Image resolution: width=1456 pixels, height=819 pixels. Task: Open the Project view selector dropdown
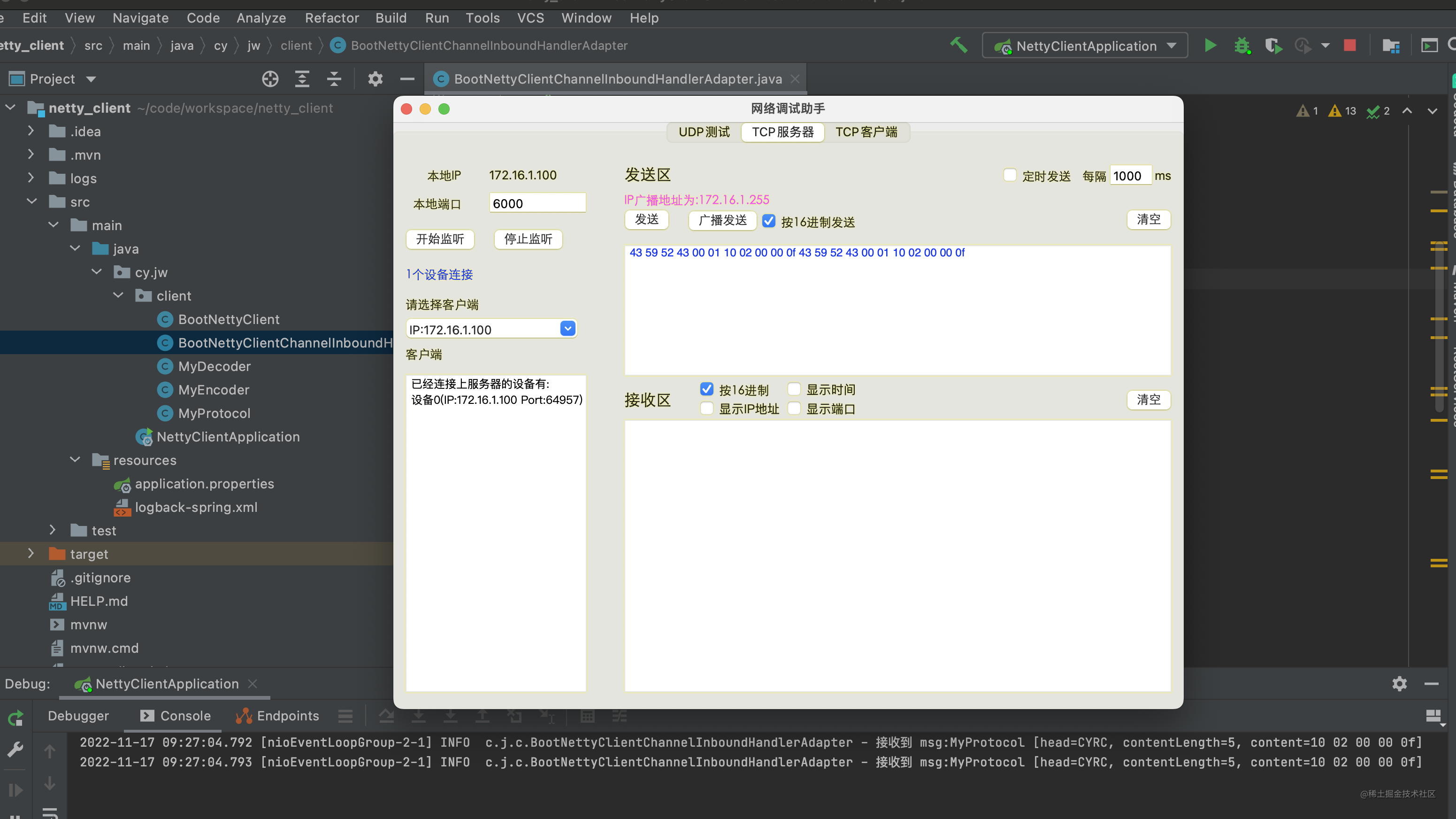(92, 79)
